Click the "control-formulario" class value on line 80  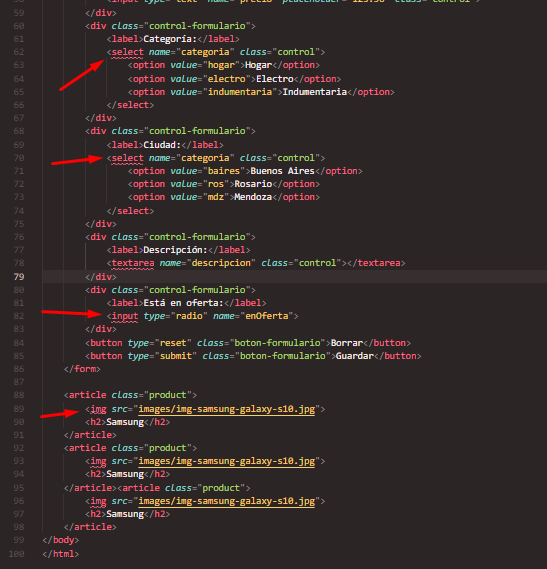click(197, 290)
